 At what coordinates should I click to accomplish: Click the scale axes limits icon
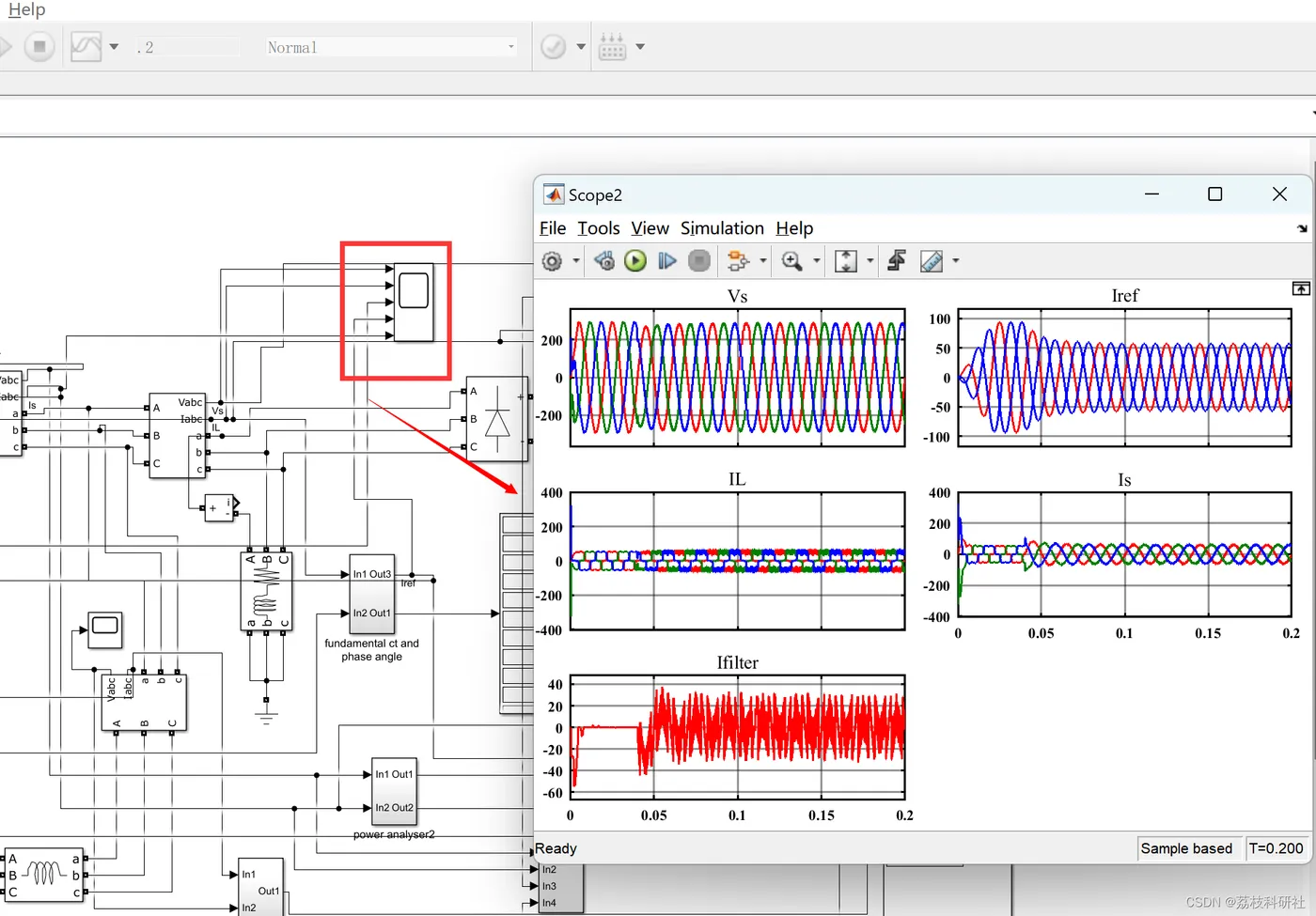[x=846, y=261]
